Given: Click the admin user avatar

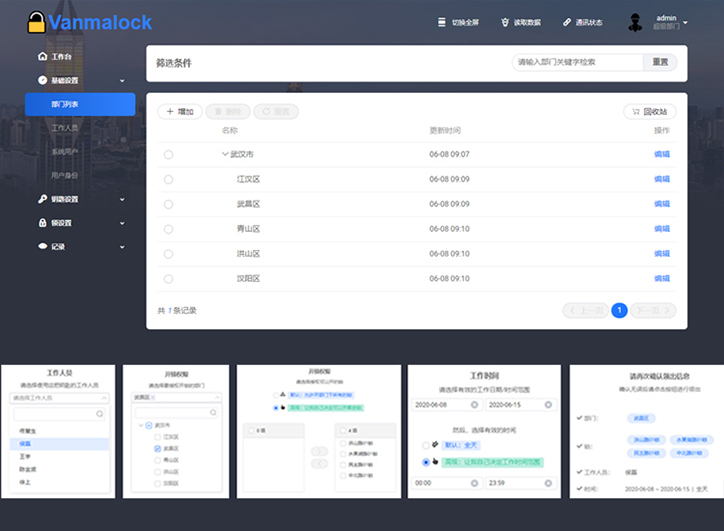Looking at the screenshot, I should pos(635,22).
